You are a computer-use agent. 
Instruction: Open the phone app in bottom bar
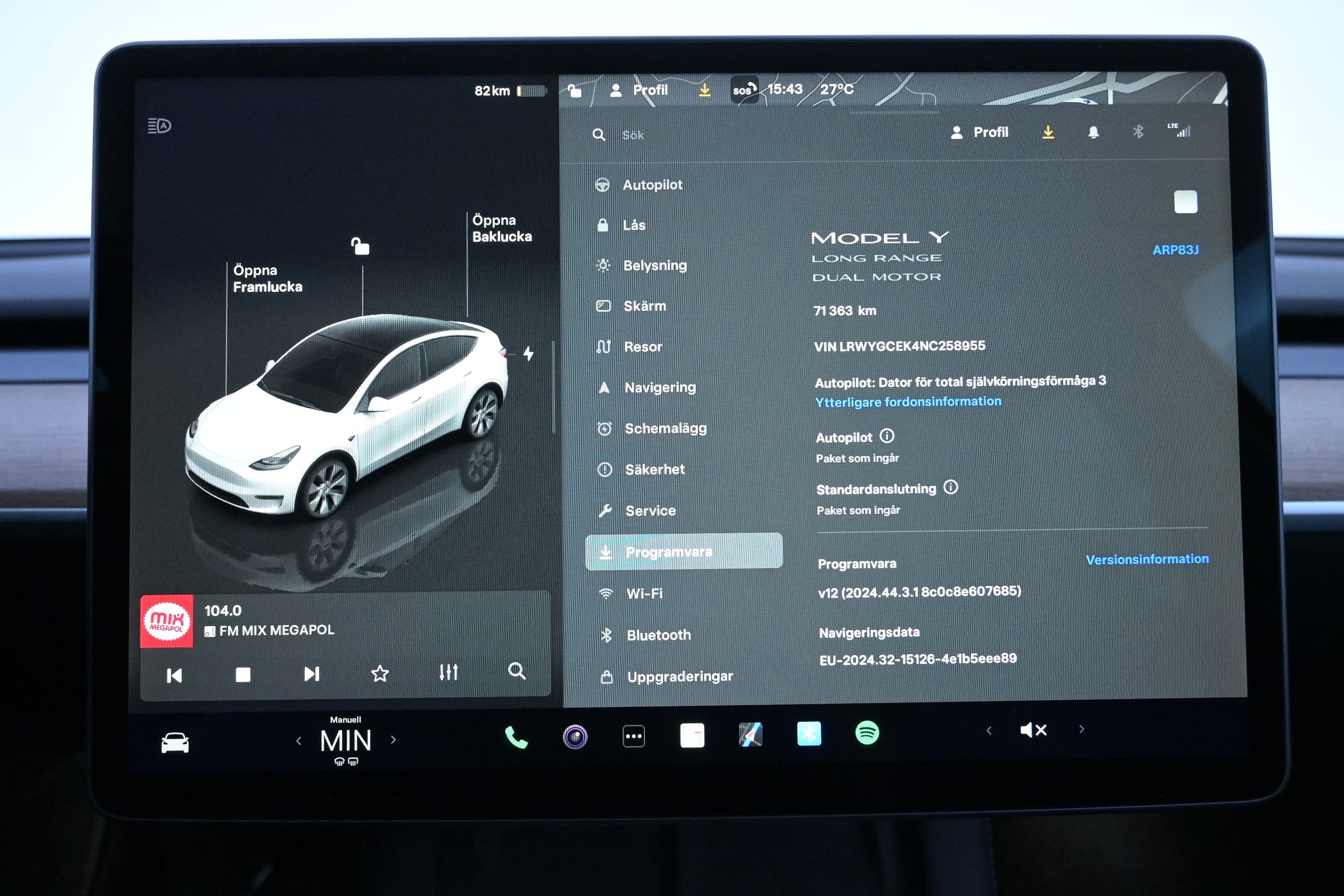tap(516, 737)
